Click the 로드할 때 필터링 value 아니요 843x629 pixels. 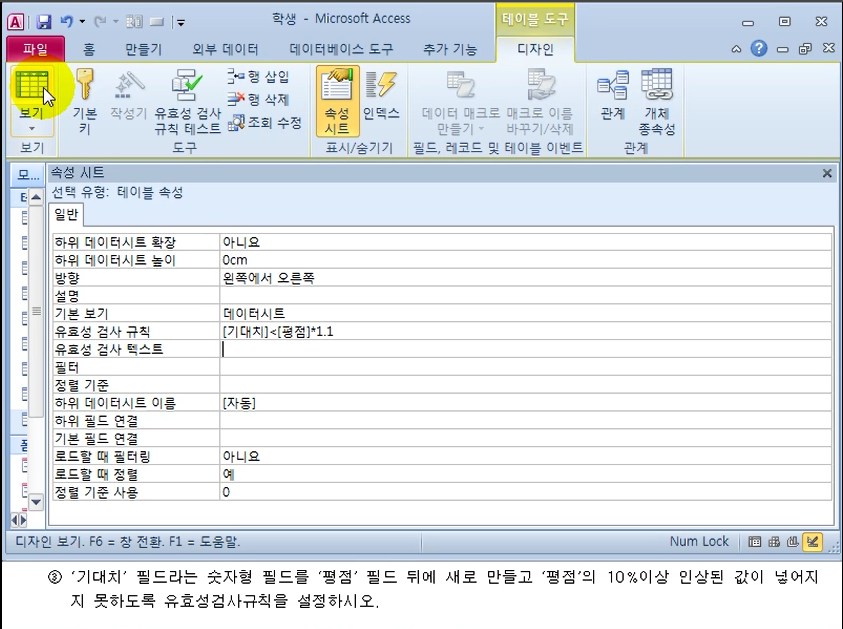(x=526, y=456)
